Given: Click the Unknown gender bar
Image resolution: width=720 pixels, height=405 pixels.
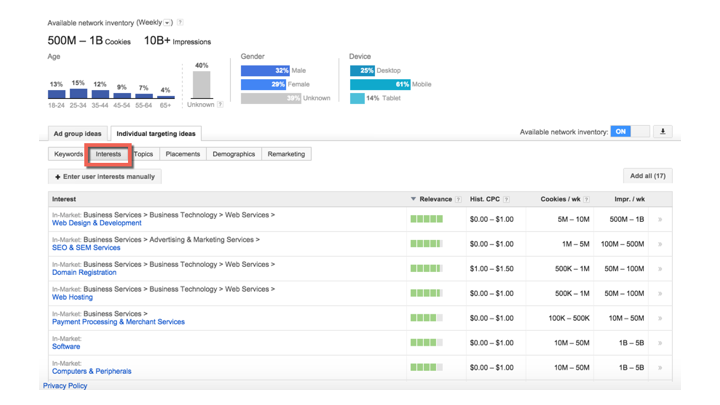Looking at the screenshot, I should click(x=271, y=98).
